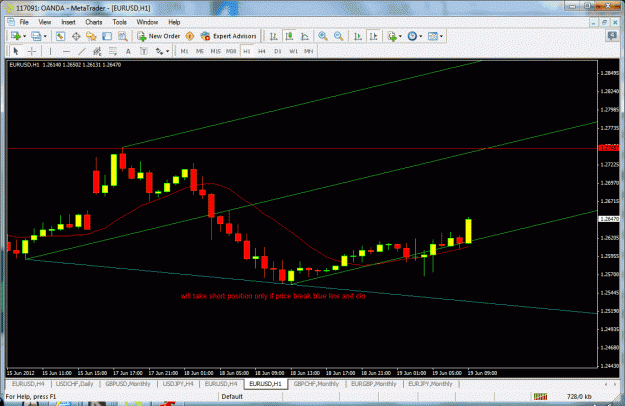Select the arrow Cursor tool
Viewport: 625px width, 406px height.
[x=16, y=51]
